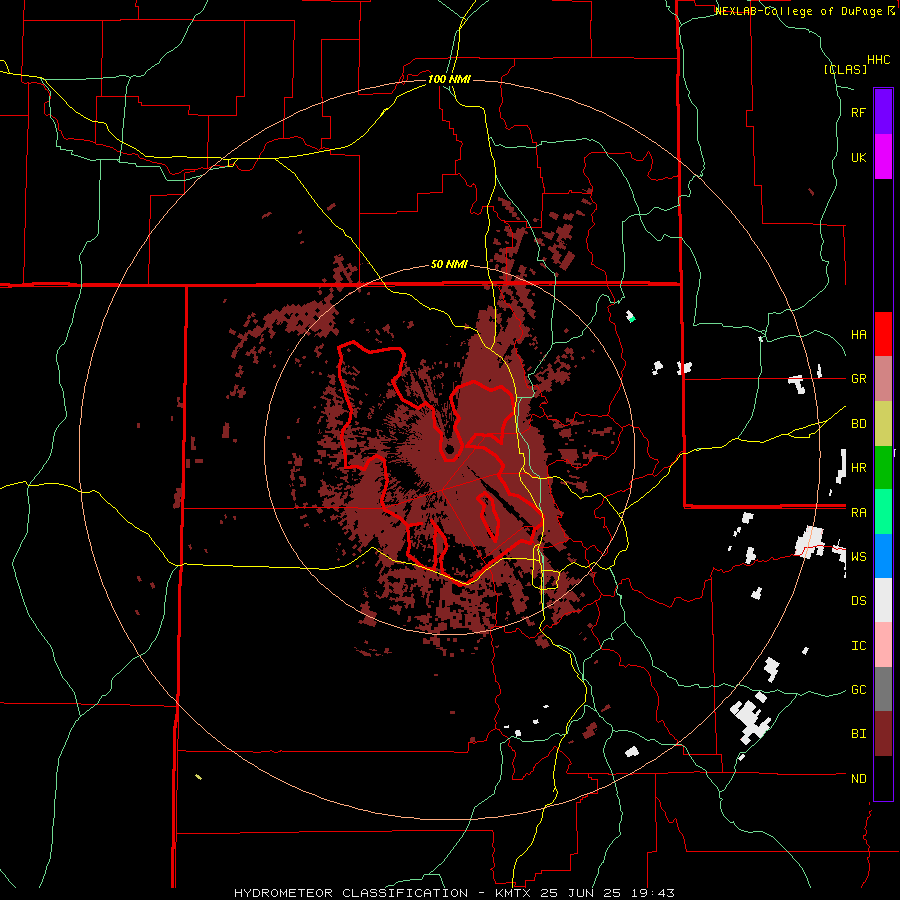This screenshot has height=900, width=900.
Task: Select the GR dusty-pink legend swatch
Action: coord(883,379)
